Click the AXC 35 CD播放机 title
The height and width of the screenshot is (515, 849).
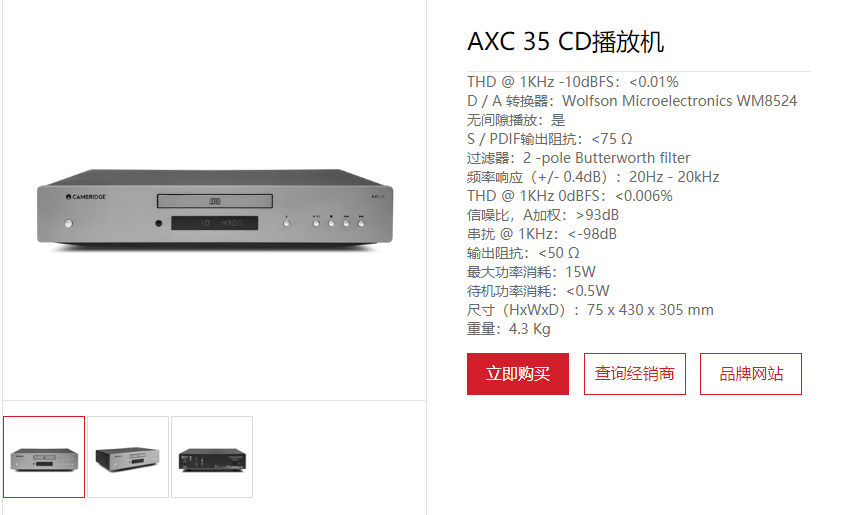pos(566,42)
